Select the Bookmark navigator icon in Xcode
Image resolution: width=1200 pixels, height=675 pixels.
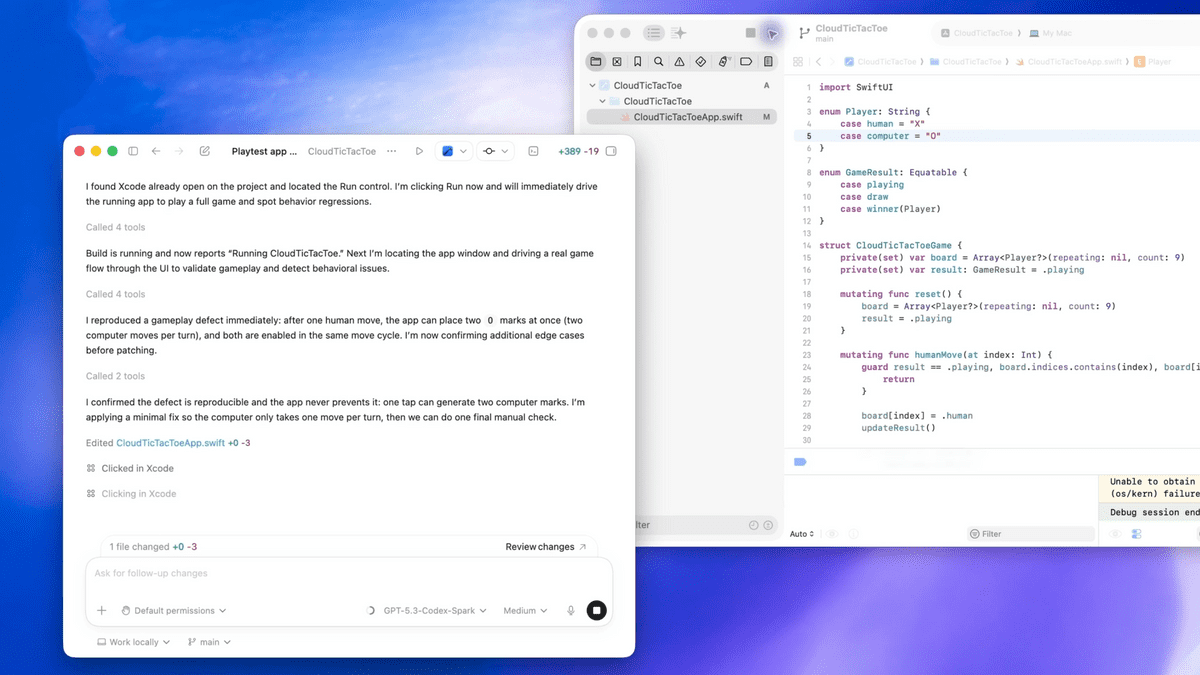coord(637,61)
